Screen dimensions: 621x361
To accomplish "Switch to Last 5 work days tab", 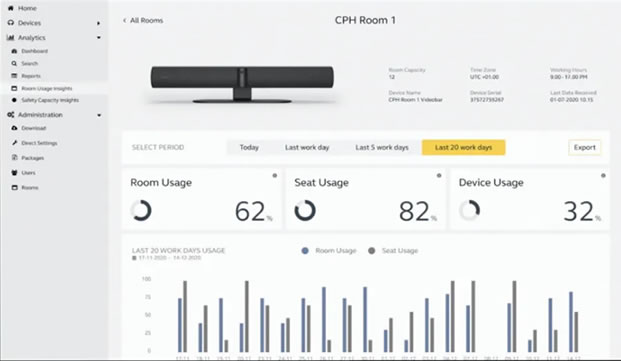I will tap(382, 147).
